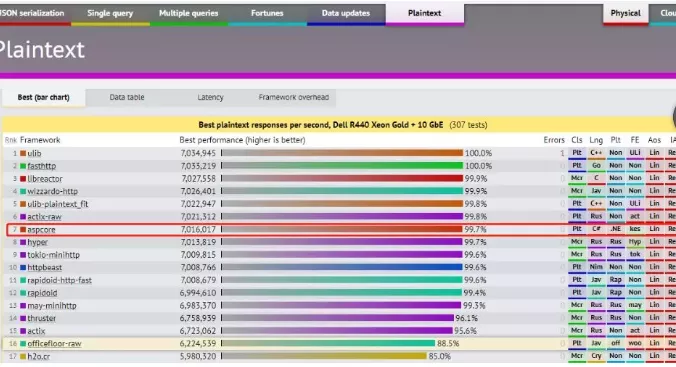Switch to the Physical hardware tab
676x367 pixels.
coord(625,13)
